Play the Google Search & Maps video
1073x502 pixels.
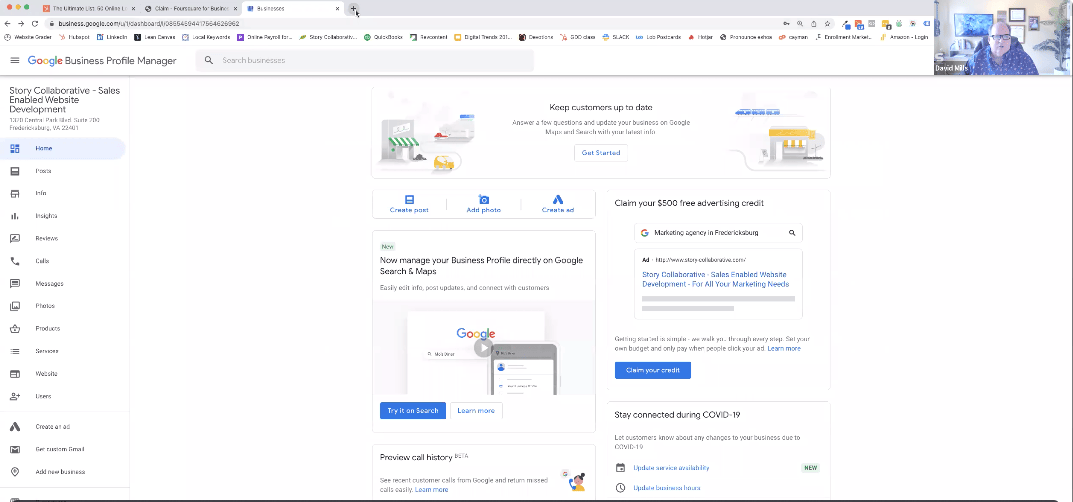click(x=483, y=347)
